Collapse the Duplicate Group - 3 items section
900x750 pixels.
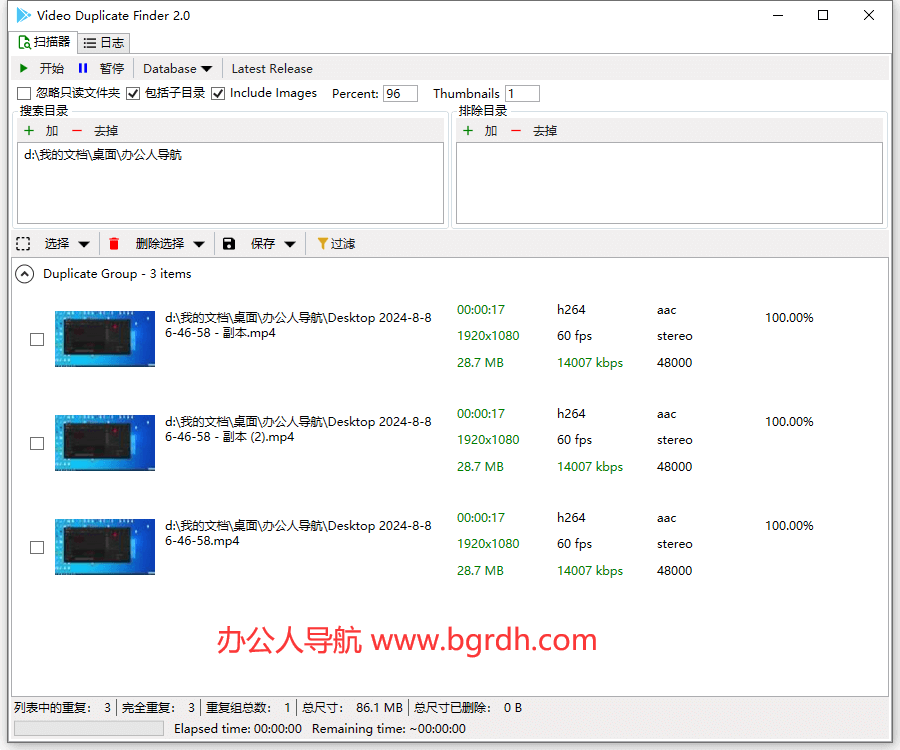coord(24,273)
